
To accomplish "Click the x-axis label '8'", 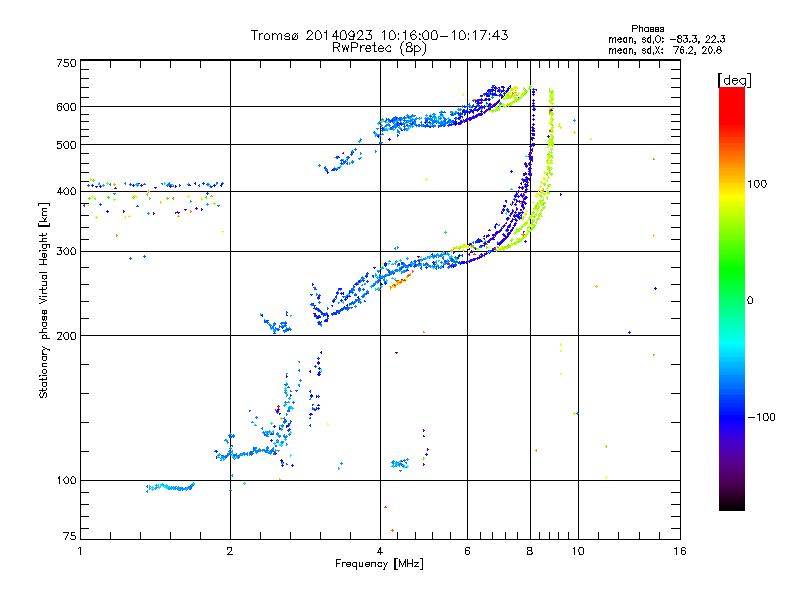I will pos(530,551).
